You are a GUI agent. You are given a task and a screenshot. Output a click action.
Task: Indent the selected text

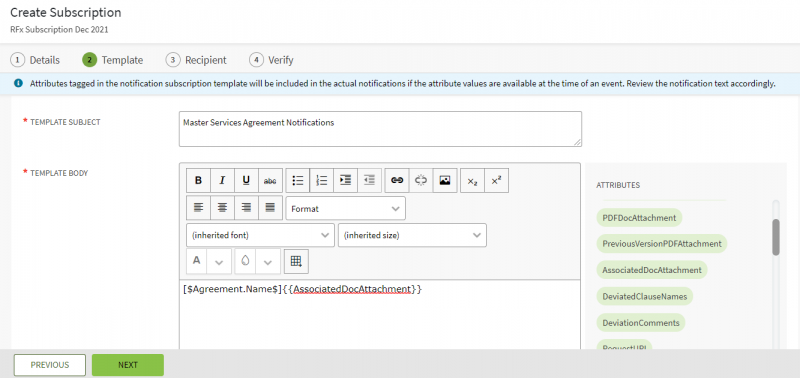345,180
